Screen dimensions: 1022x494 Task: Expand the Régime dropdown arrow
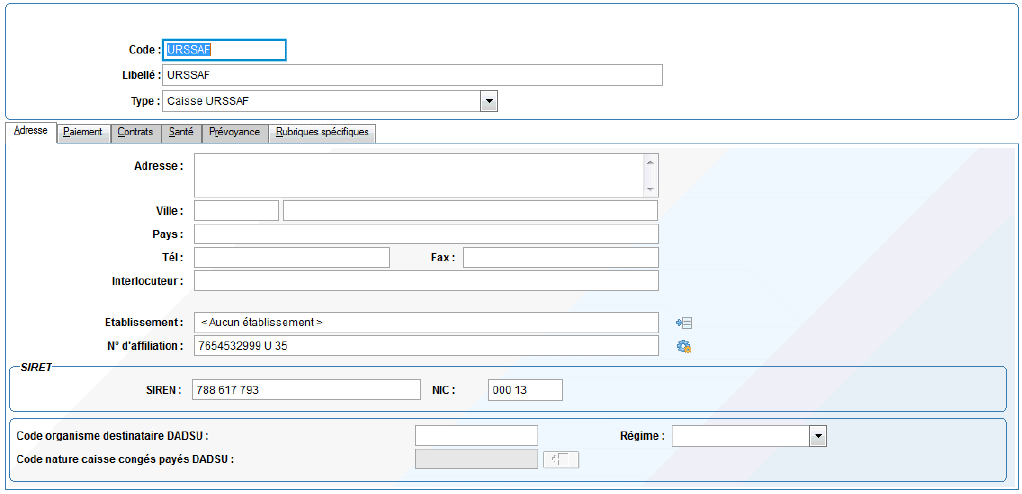pyautogui.click(x=818, y=437)
